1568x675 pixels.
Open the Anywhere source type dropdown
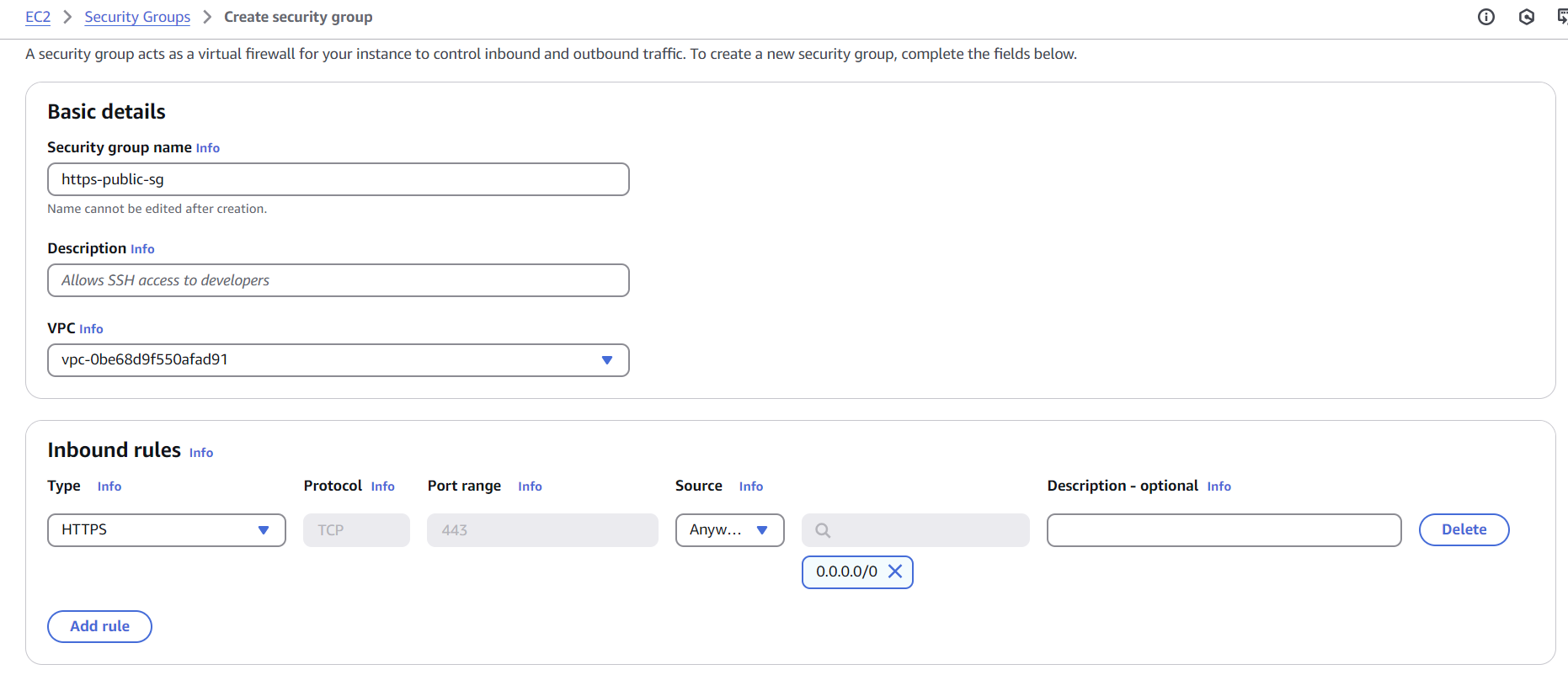pos(729,530)
